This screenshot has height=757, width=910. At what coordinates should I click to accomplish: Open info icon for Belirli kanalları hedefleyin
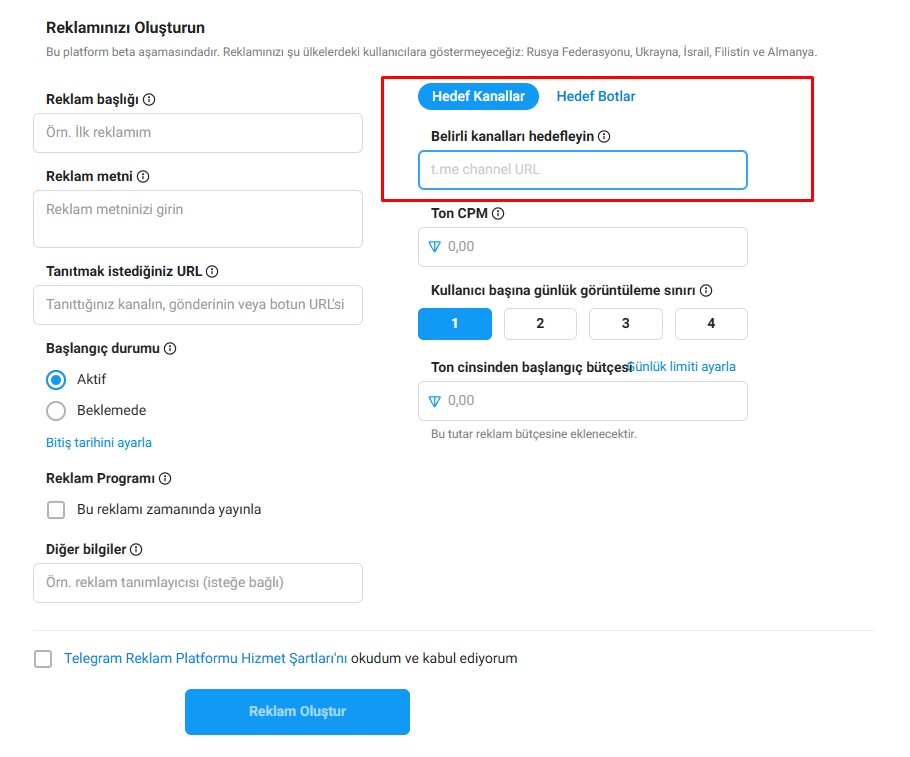(604, 136)
